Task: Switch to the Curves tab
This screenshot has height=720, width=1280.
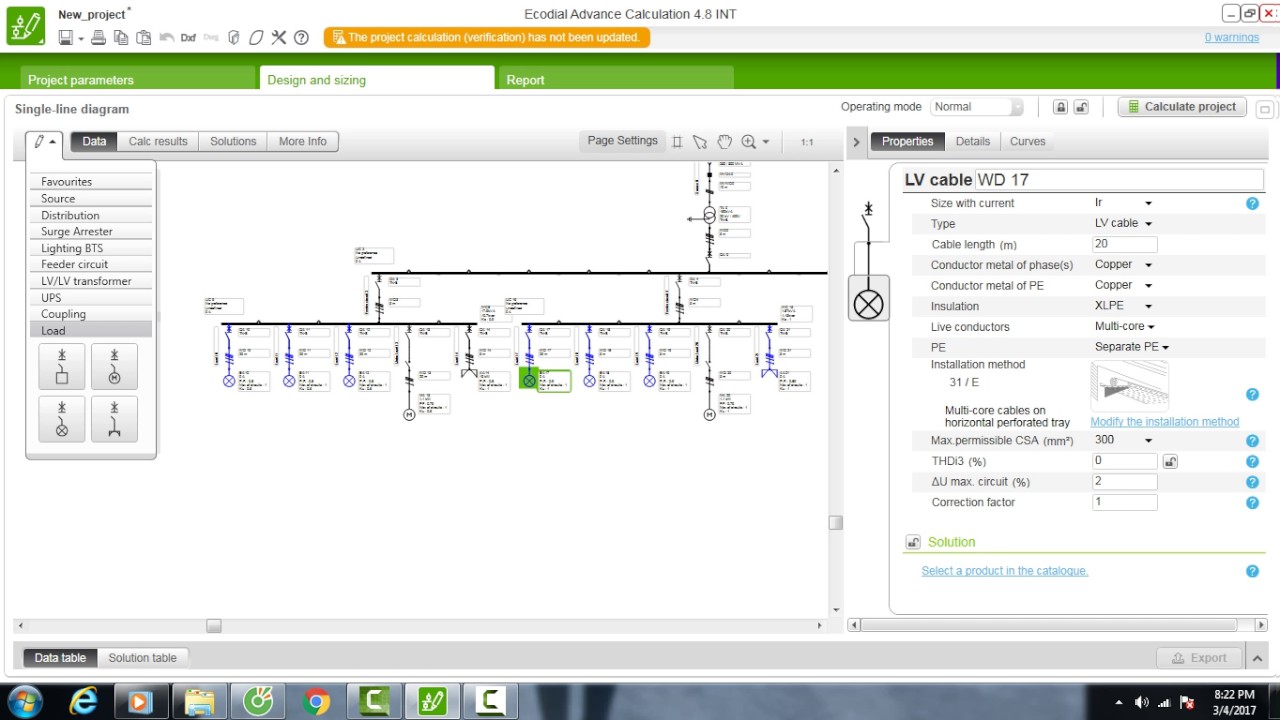Action: 1028,141
